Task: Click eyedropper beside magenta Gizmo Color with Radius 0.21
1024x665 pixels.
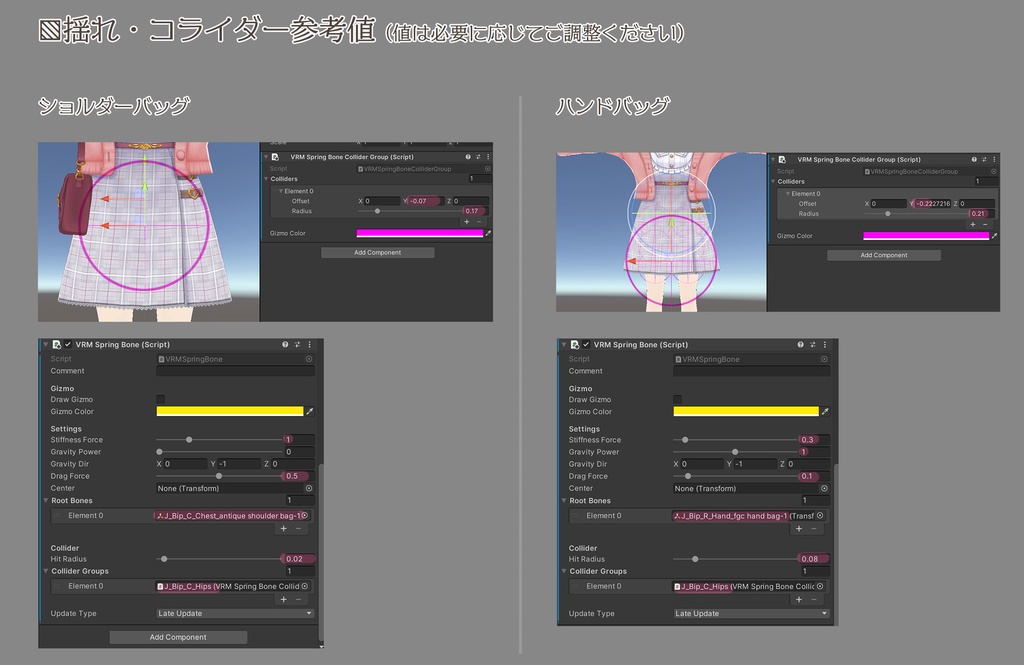Action: [995, 236]
